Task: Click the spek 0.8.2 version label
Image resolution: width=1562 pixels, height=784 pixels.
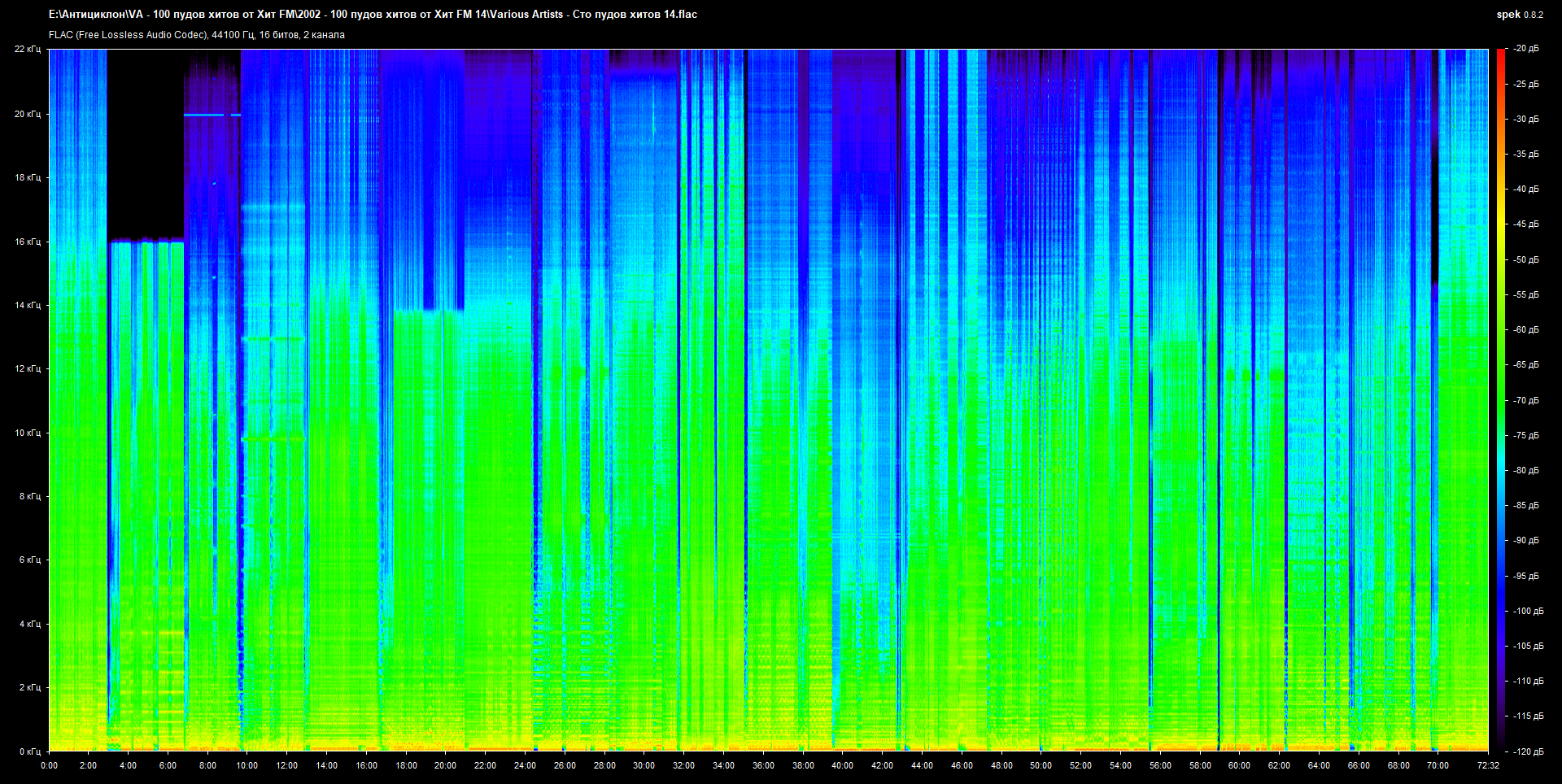Action: pos(1519,15)
